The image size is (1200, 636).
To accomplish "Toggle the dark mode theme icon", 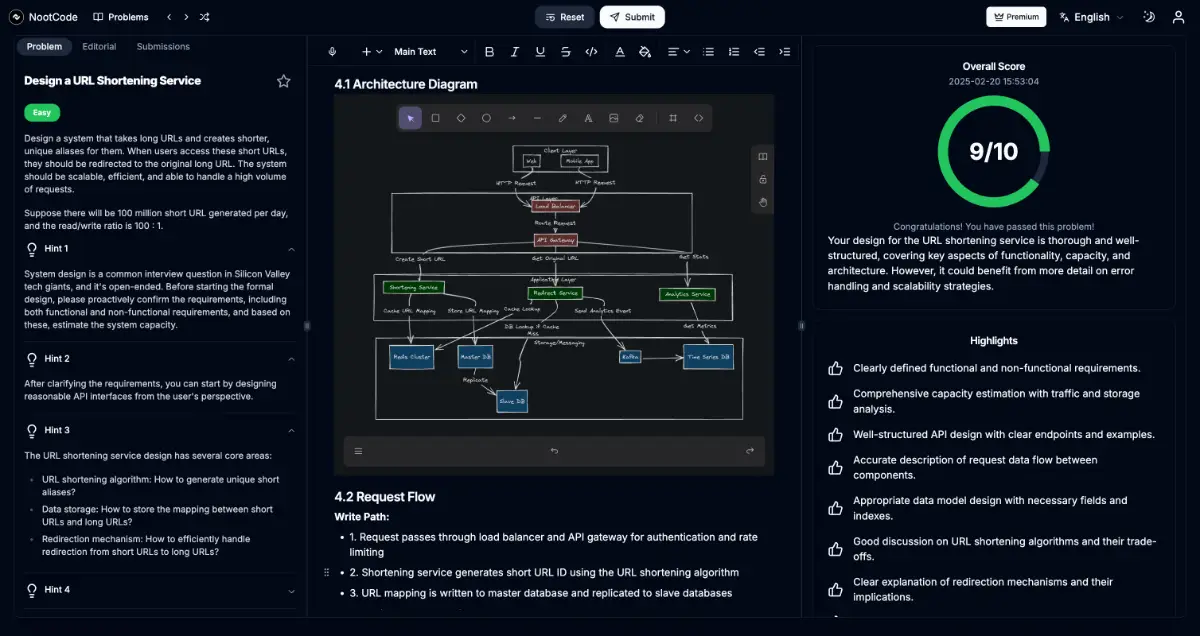I will tap(1149, 17).
